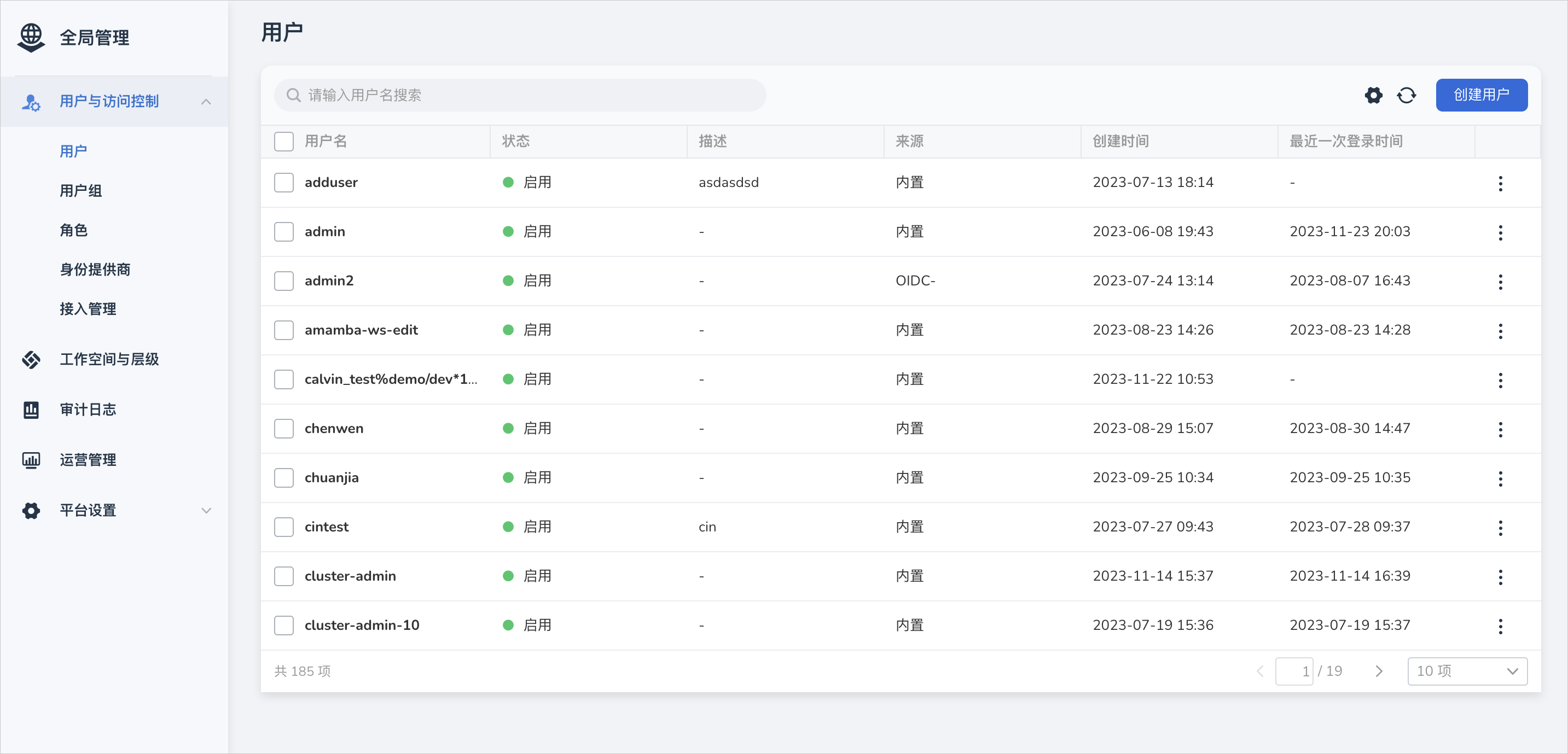The height and width of the screenshot is (754, 1568).
Task: Go to next page arrow
Action: click(x=1379, y=671)
